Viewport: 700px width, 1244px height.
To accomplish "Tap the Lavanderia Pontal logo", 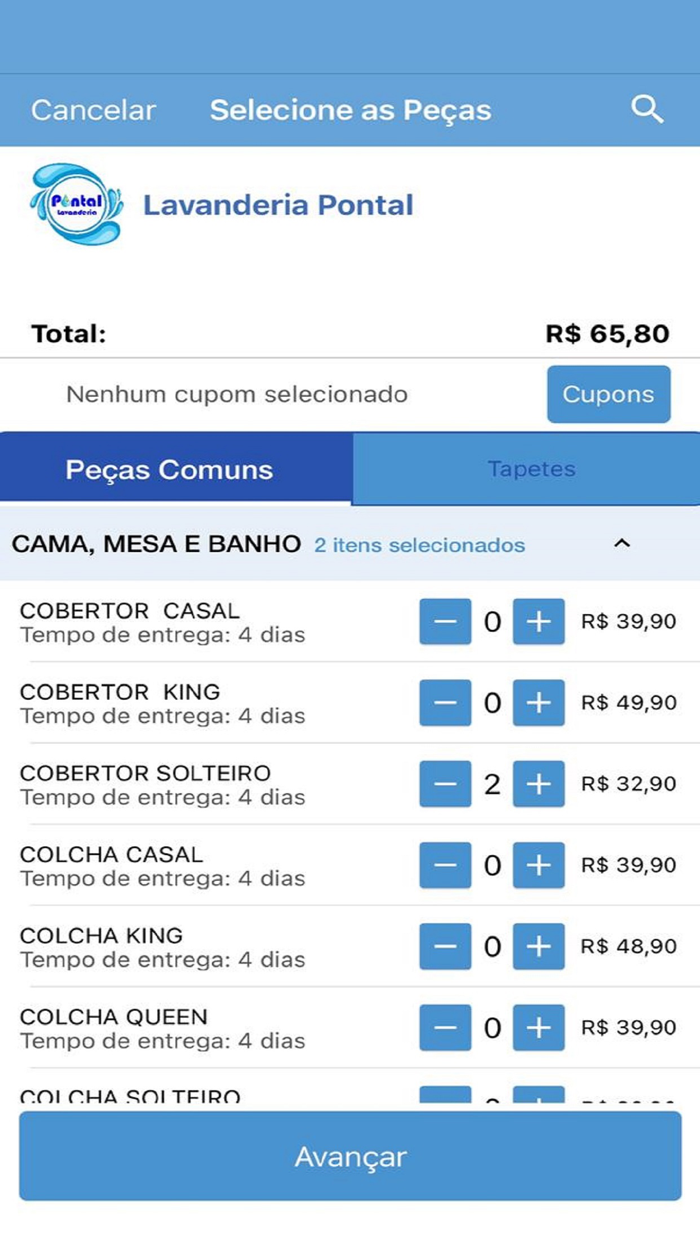I will click(x=77, y=205).
